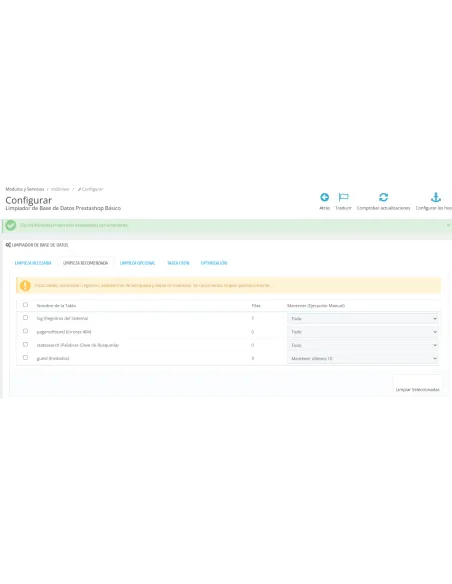This screenshot has width=452, height=584.
Task: Switch to the Limpieza Opcional tab
Action: [137, 263]
